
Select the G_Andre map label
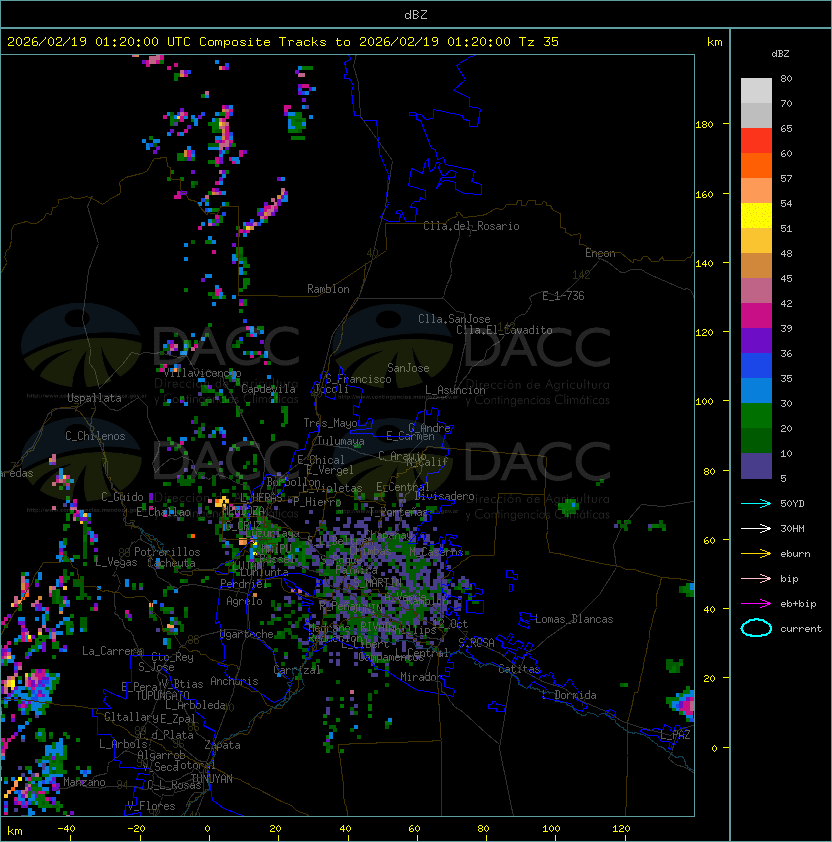pyautogui.click(x=429, y=428)
